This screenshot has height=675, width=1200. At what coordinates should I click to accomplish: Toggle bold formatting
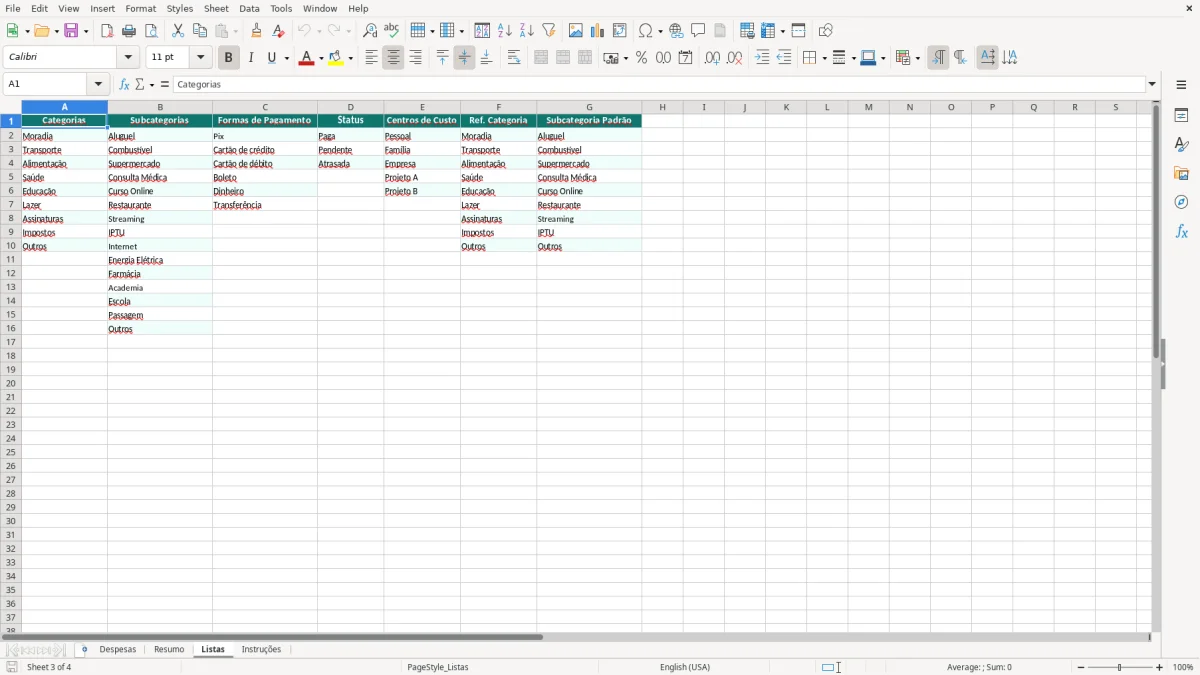pos(228,58)
